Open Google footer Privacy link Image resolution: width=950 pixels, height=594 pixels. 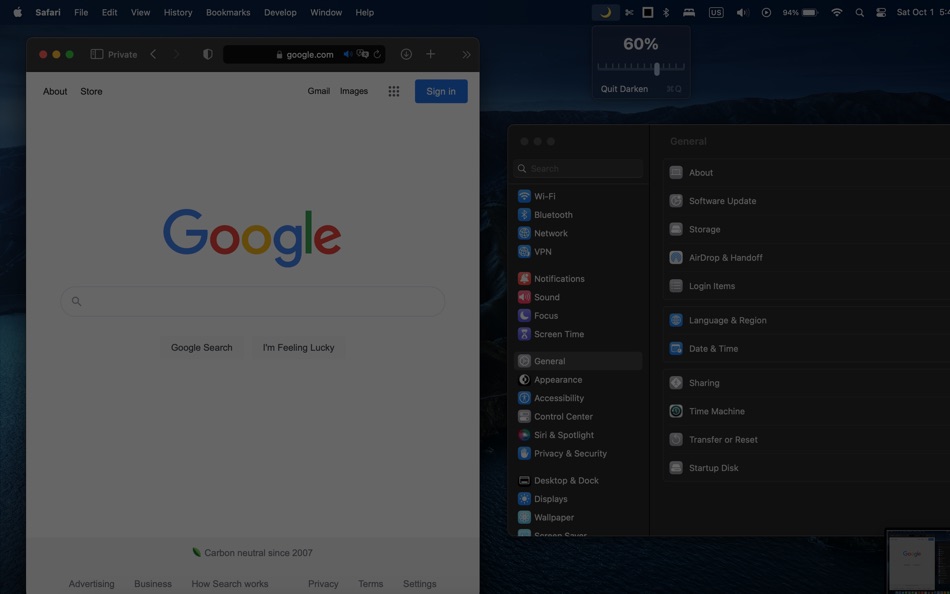(323, 584)
